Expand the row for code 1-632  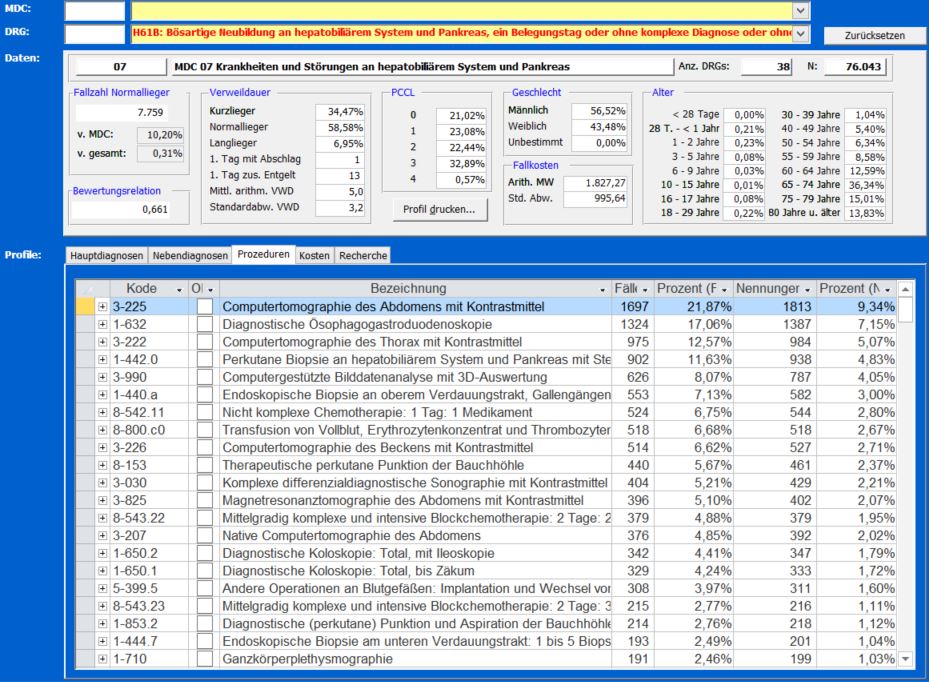click(x=102, y=324)
